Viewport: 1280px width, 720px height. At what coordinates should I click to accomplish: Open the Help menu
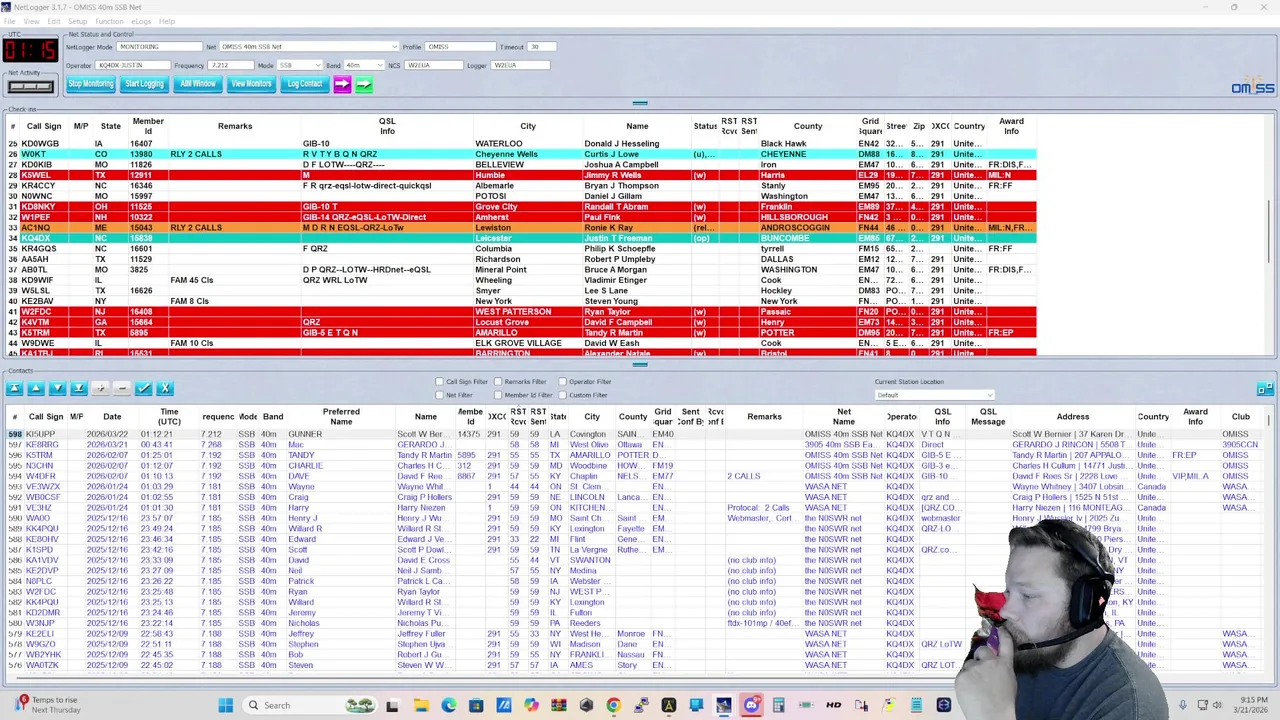[167, 21]
